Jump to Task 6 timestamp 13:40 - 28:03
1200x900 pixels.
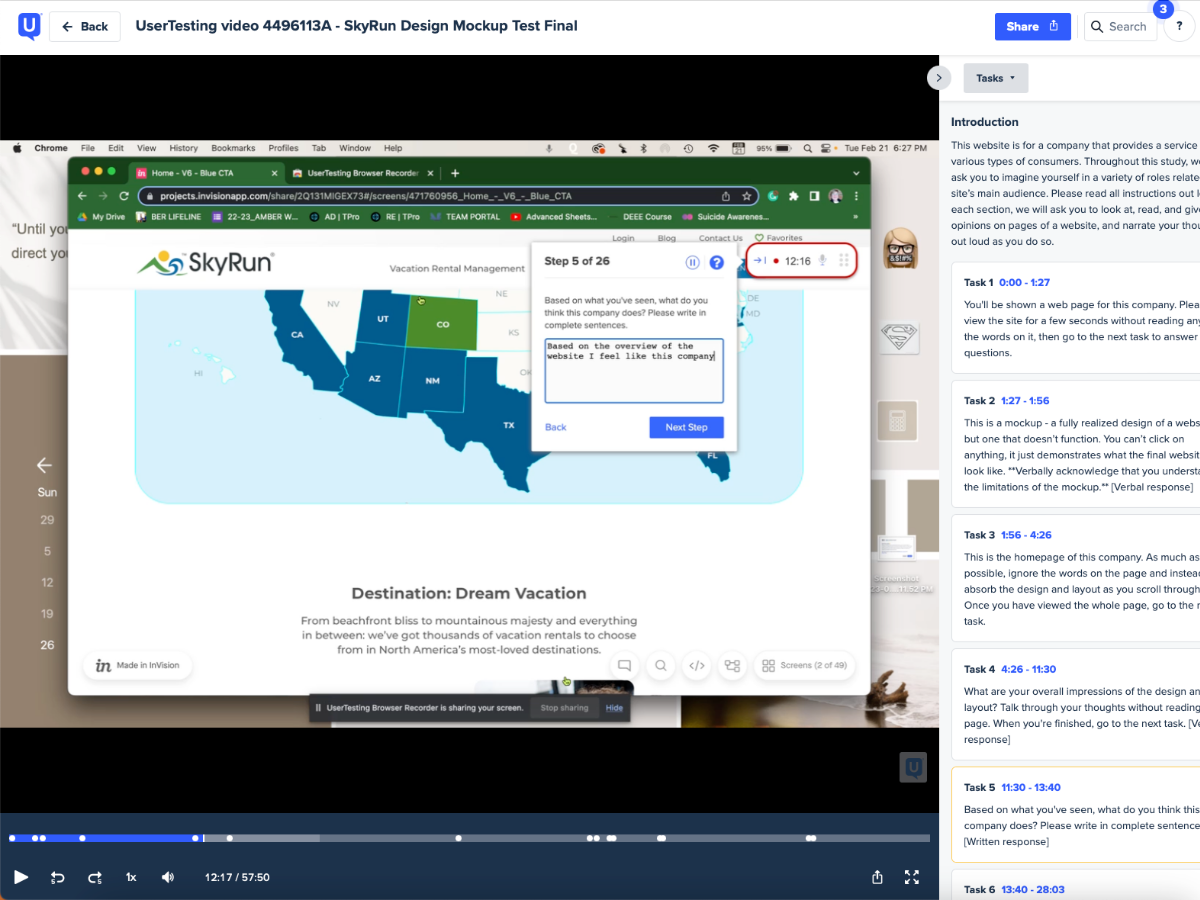(1032, 889)
